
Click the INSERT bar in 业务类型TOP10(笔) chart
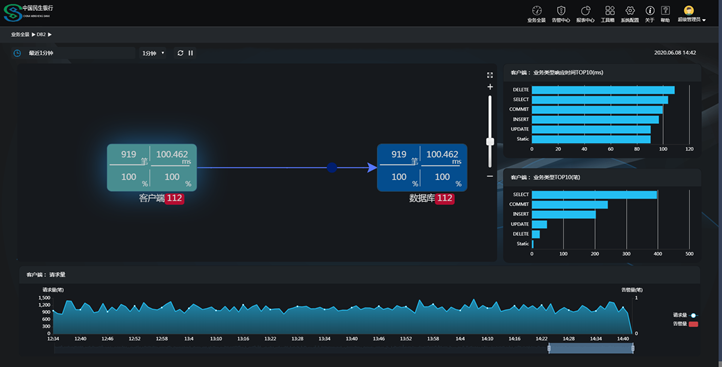[x=564, y=215]
